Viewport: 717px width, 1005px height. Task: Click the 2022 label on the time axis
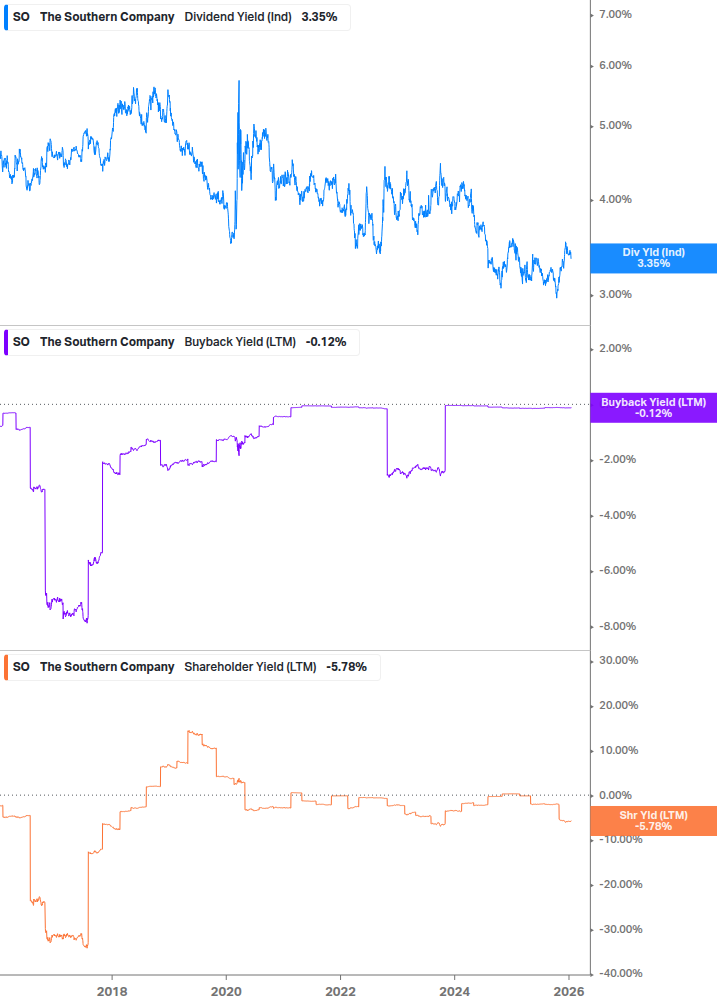coord(341,990)
